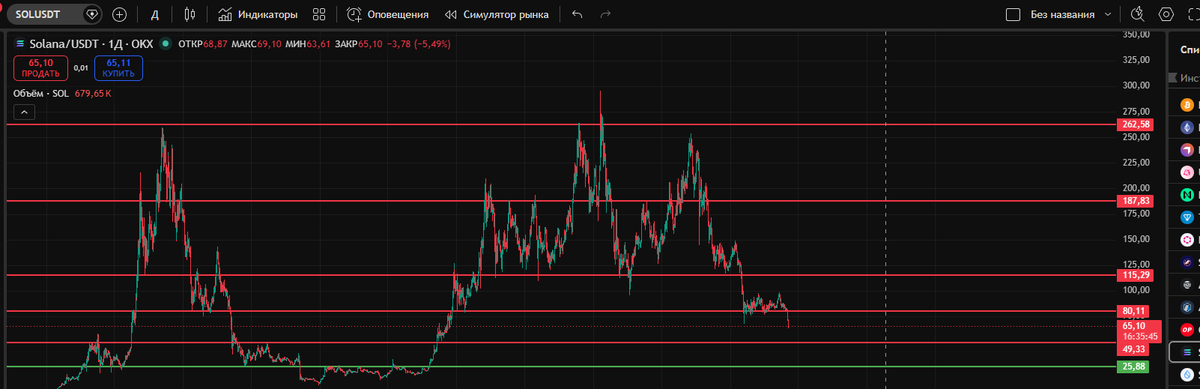Click the 679,65 K volume value
1200x389 pixels.
click(x=93, y=93)
